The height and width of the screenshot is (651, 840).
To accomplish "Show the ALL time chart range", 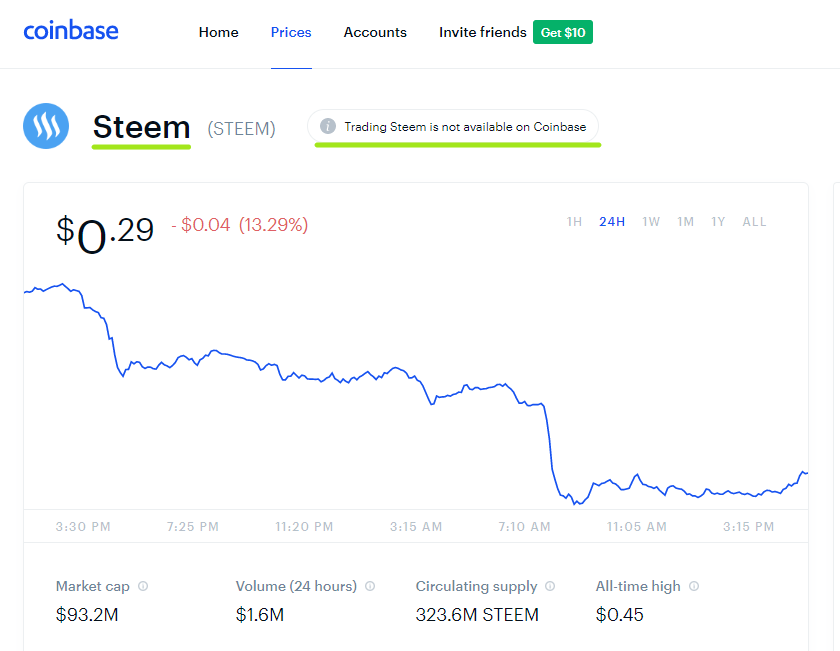I will coord(754,222).
